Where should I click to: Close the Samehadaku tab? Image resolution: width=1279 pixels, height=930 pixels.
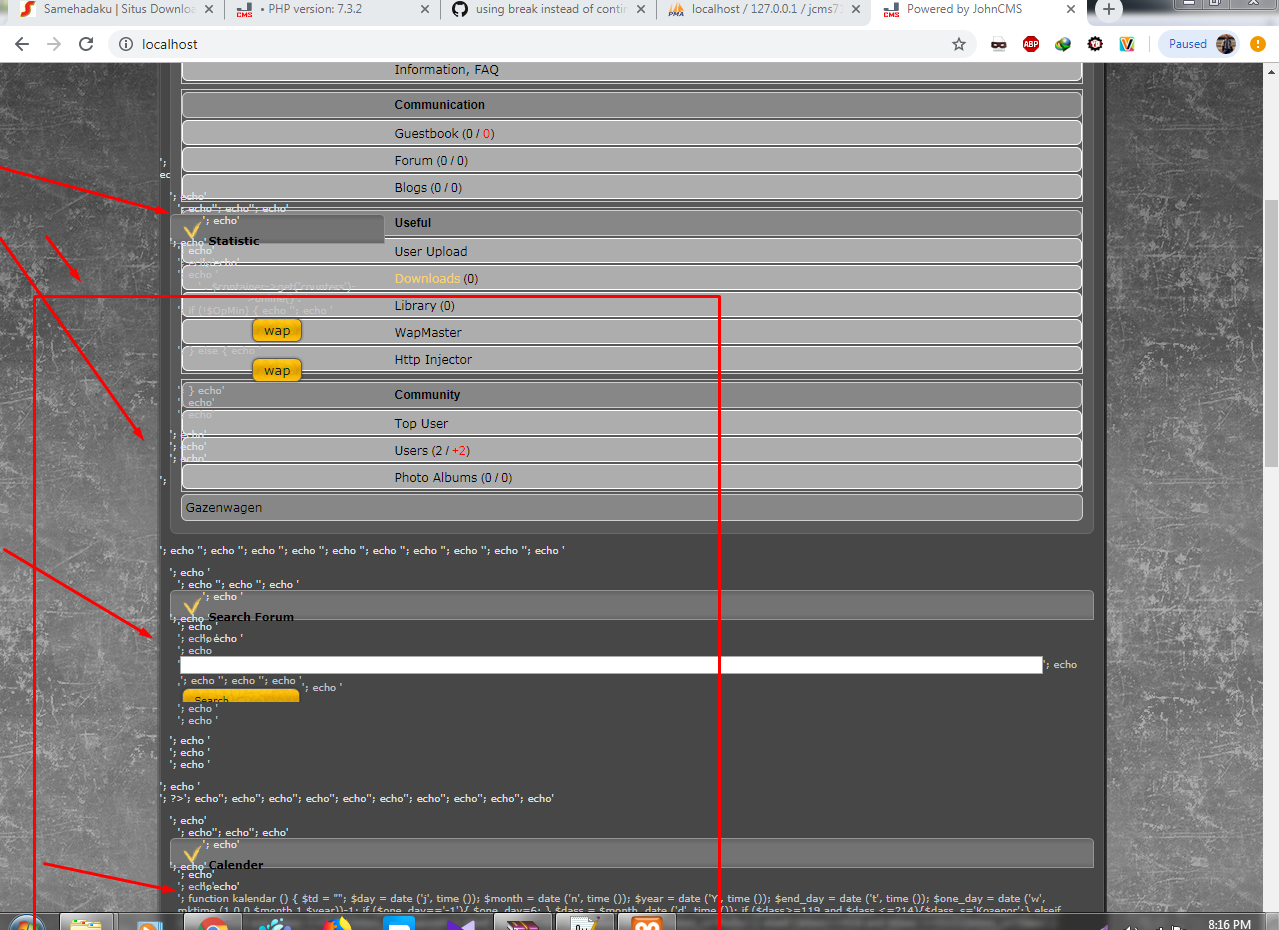point(206,10)
